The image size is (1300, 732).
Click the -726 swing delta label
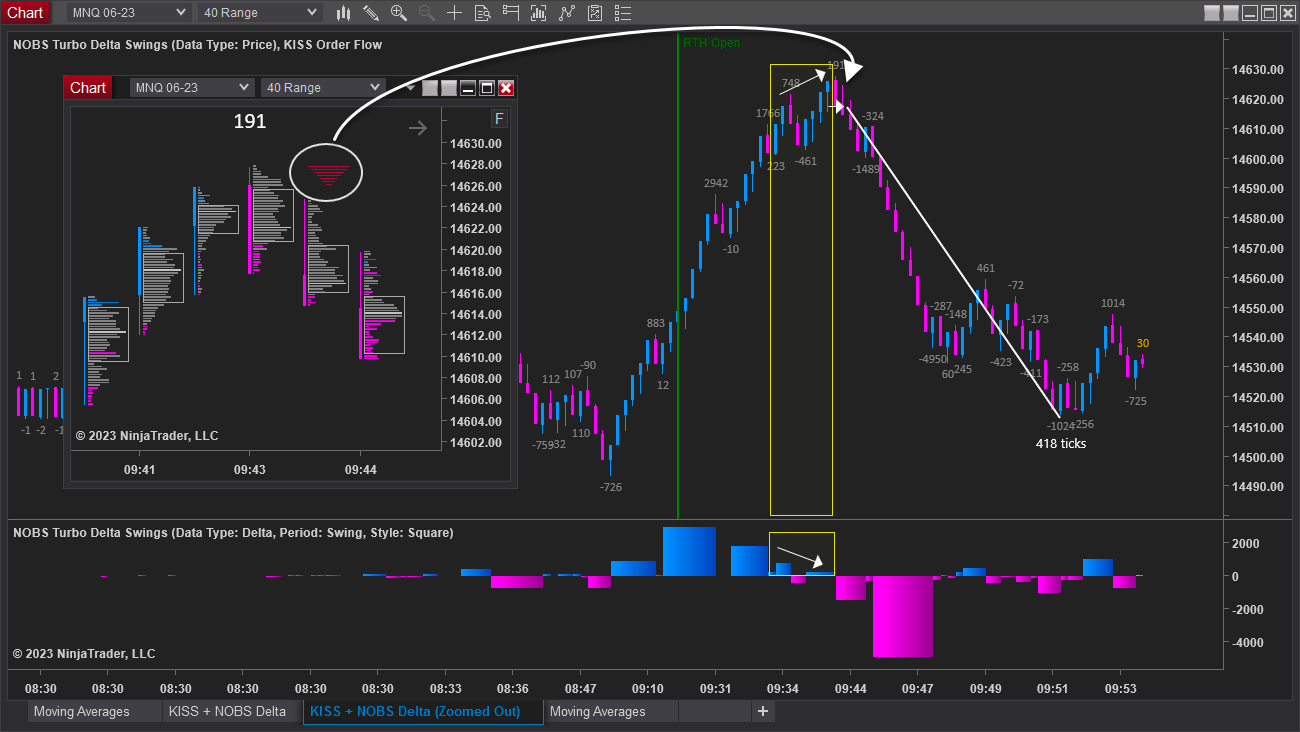(611, 488)
